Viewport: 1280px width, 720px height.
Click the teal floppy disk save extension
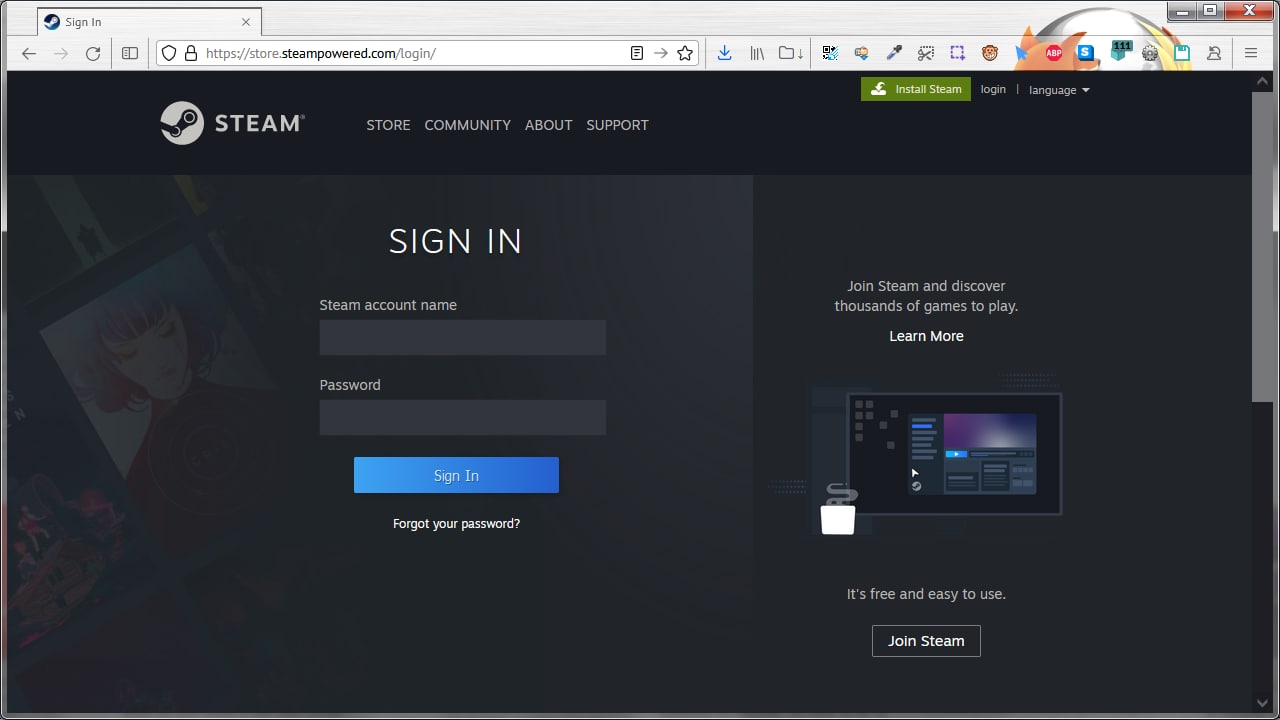click(x=1182, y=53)
